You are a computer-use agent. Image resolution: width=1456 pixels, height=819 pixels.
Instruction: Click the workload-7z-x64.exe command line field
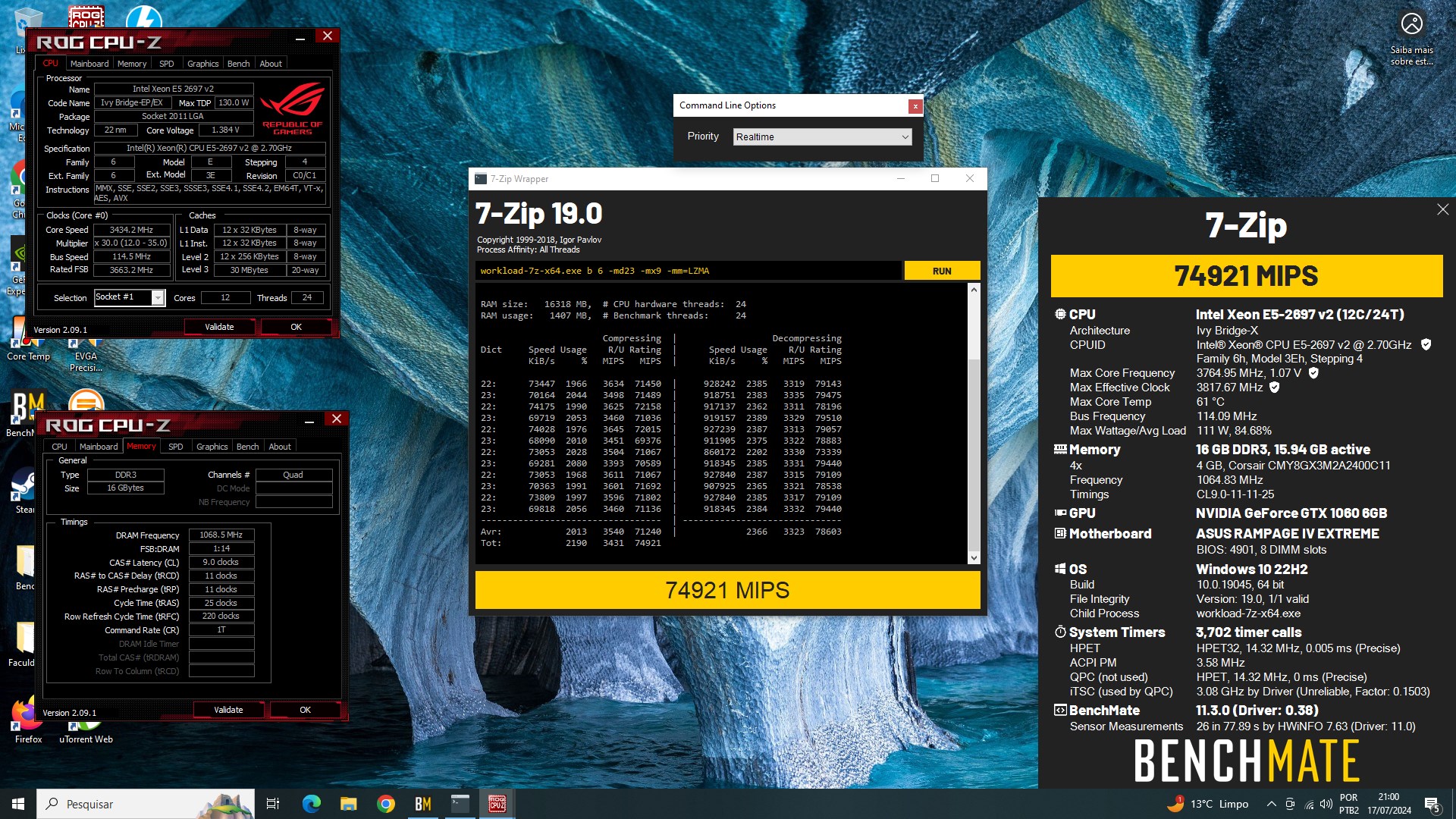(689, 271)
